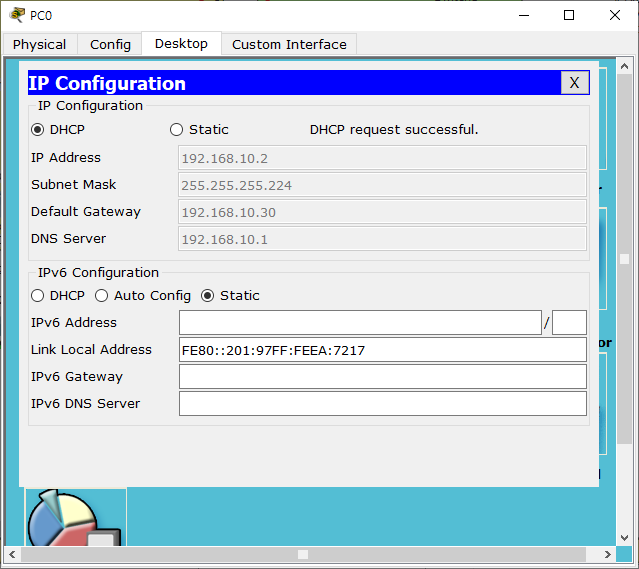Click the IPv6 DNS Server input field

pyautogui.click(x=383, y=404)
